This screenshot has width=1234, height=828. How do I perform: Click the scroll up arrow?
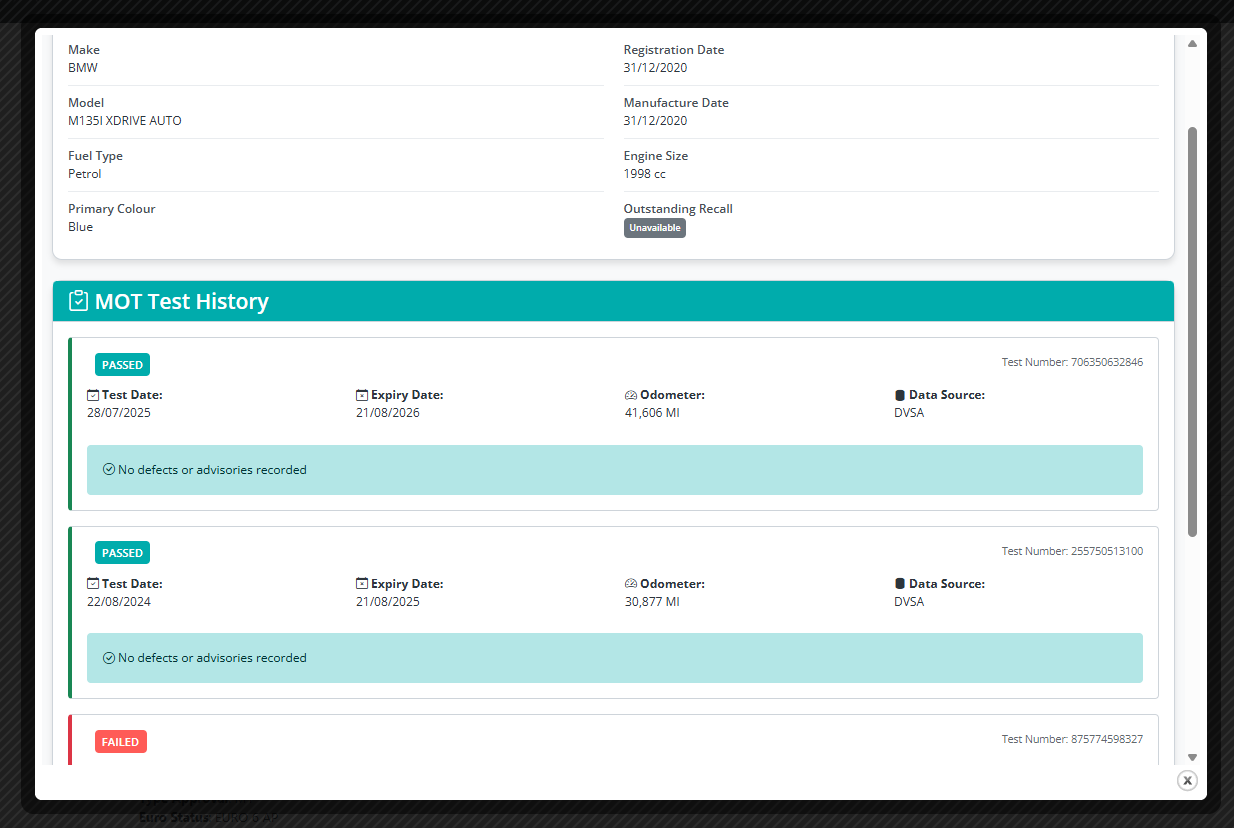1191,44
